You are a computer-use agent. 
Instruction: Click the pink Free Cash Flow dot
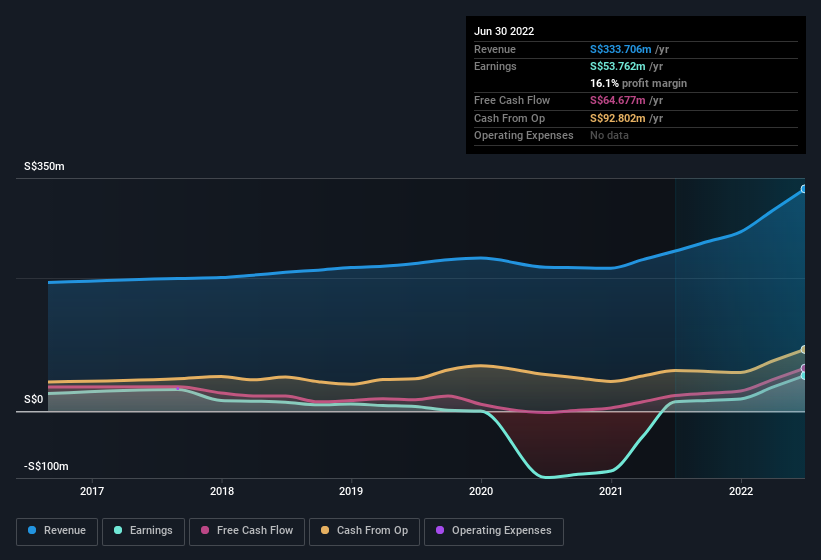click(x=205, y=530)
